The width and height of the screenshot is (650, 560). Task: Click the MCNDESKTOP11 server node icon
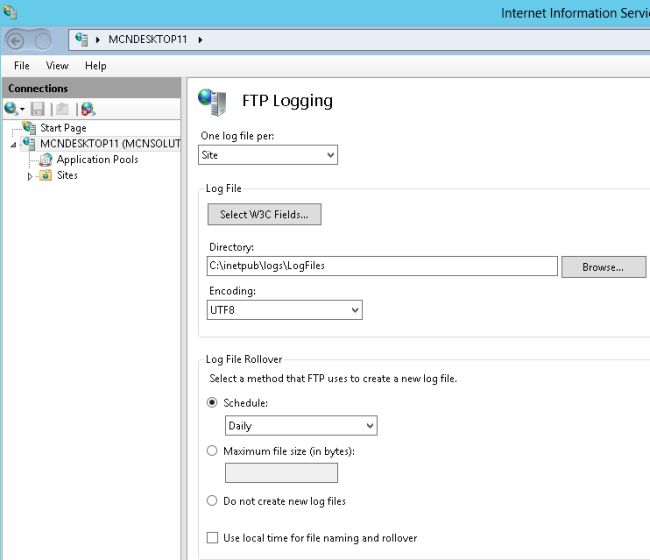pyautogui.click(x=29, y=143)
